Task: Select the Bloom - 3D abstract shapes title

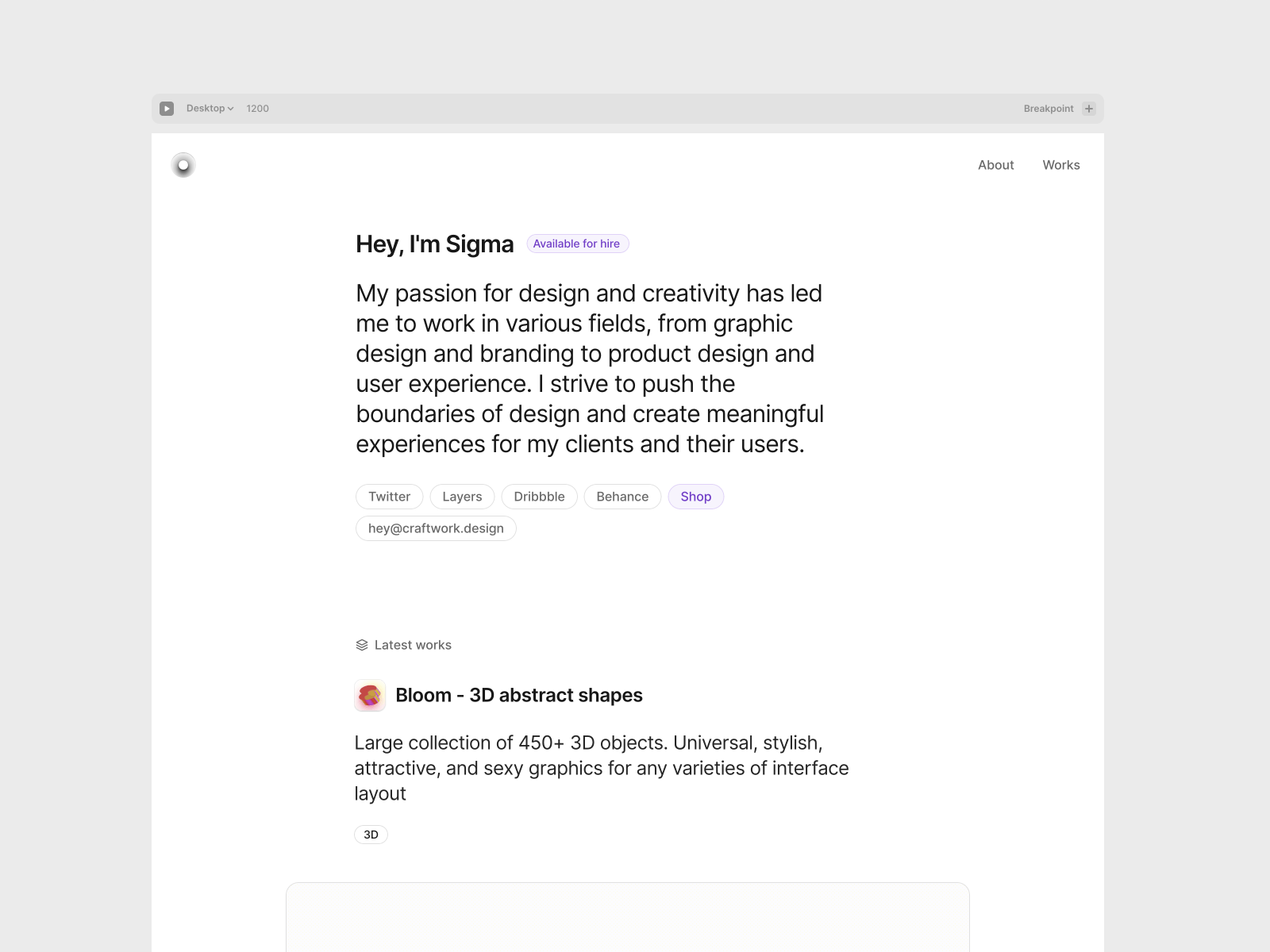Action: 518,696
